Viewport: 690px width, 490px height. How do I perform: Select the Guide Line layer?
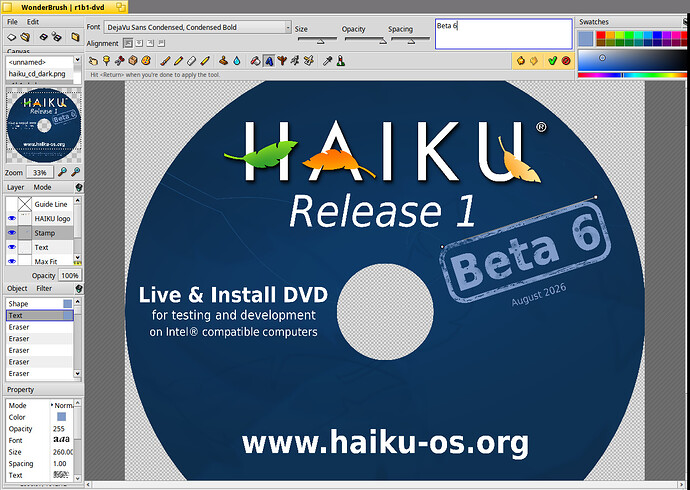click(x=39, y=204)
